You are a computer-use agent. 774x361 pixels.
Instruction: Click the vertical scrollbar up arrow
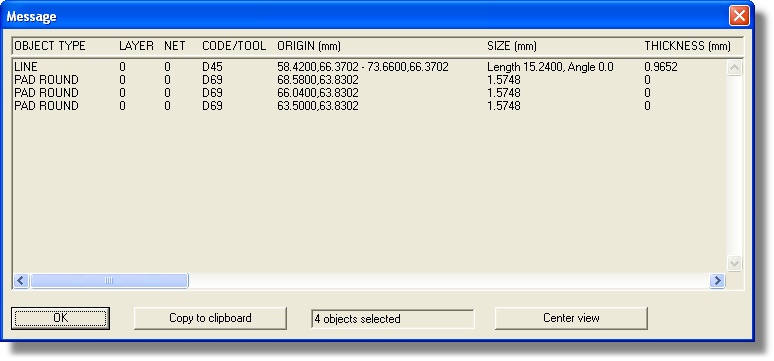735,68
